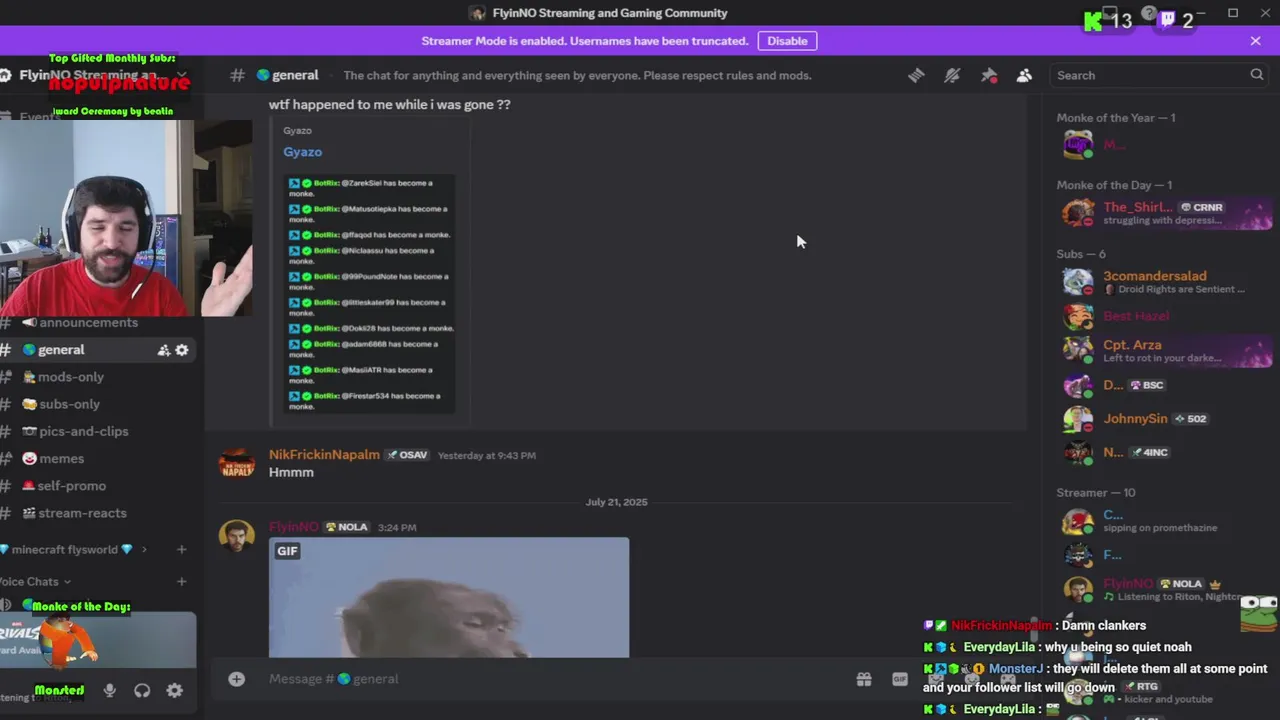
Task: Click invite people icon on general channel
Action: pos(163,350)
